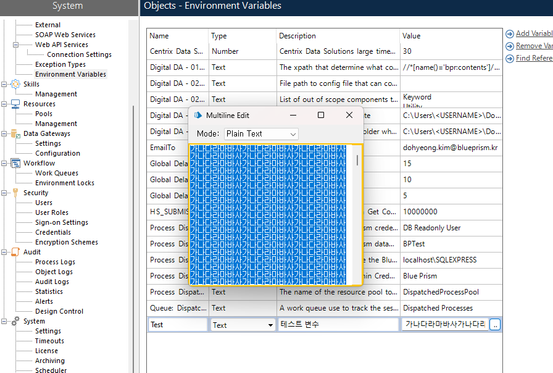Maximize the Multiline Edit window
Screen dimensions: 553x373
click(x=321, y=115)
